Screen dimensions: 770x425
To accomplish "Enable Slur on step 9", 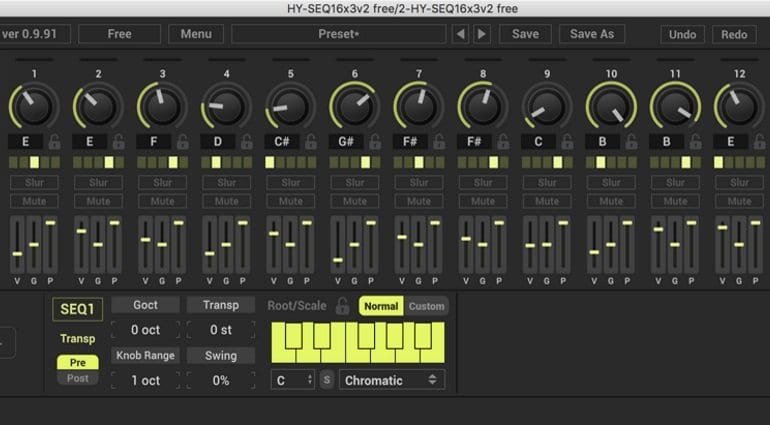I will (547, 183).
